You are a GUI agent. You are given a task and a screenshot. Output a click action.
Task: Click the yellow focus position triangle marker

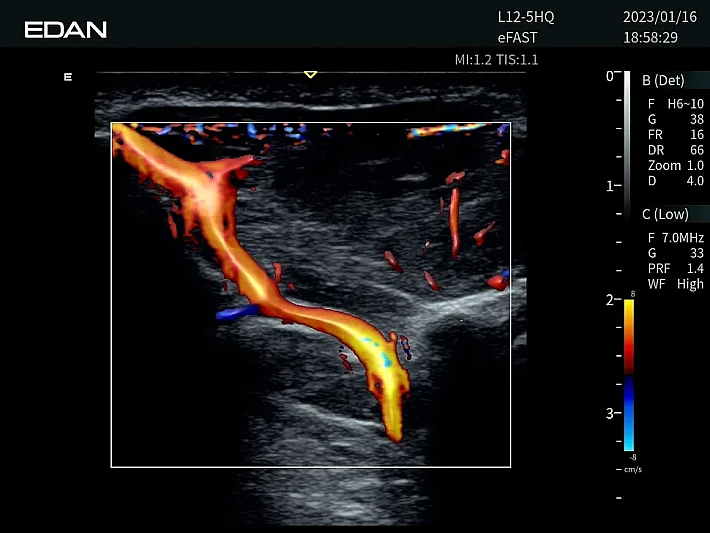pos(310,74)
